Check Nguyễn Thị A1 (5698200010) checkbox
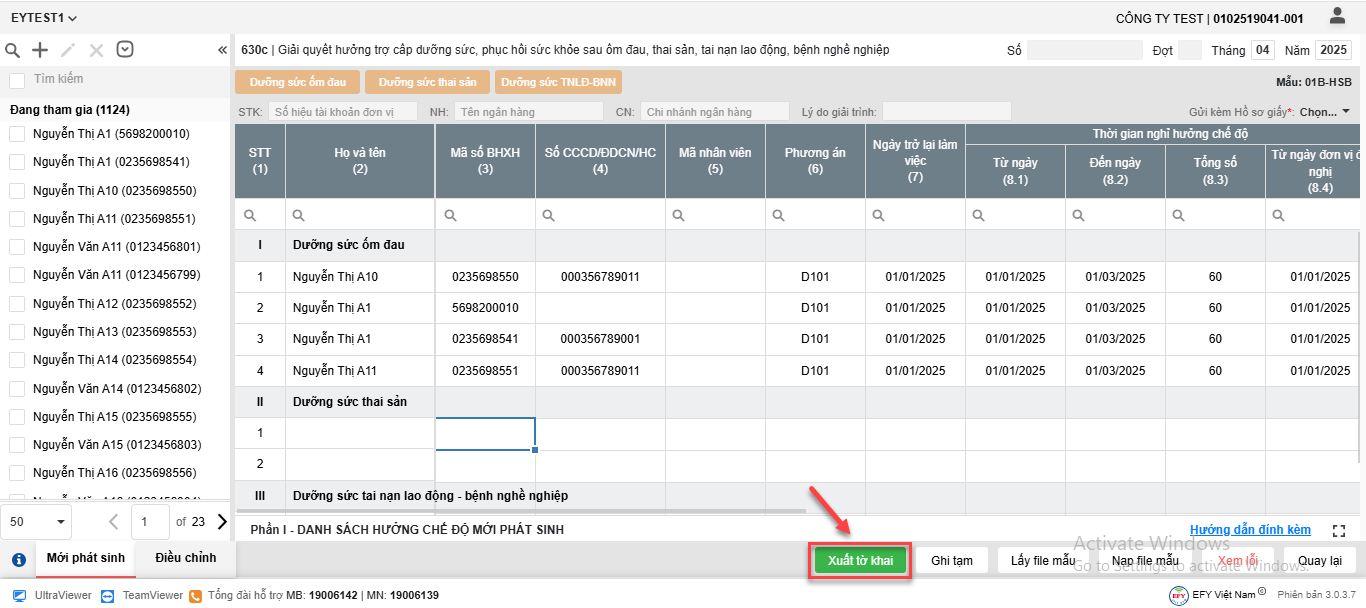The image size is (1366, 608). pyautogui.click(x=17, y=134)
